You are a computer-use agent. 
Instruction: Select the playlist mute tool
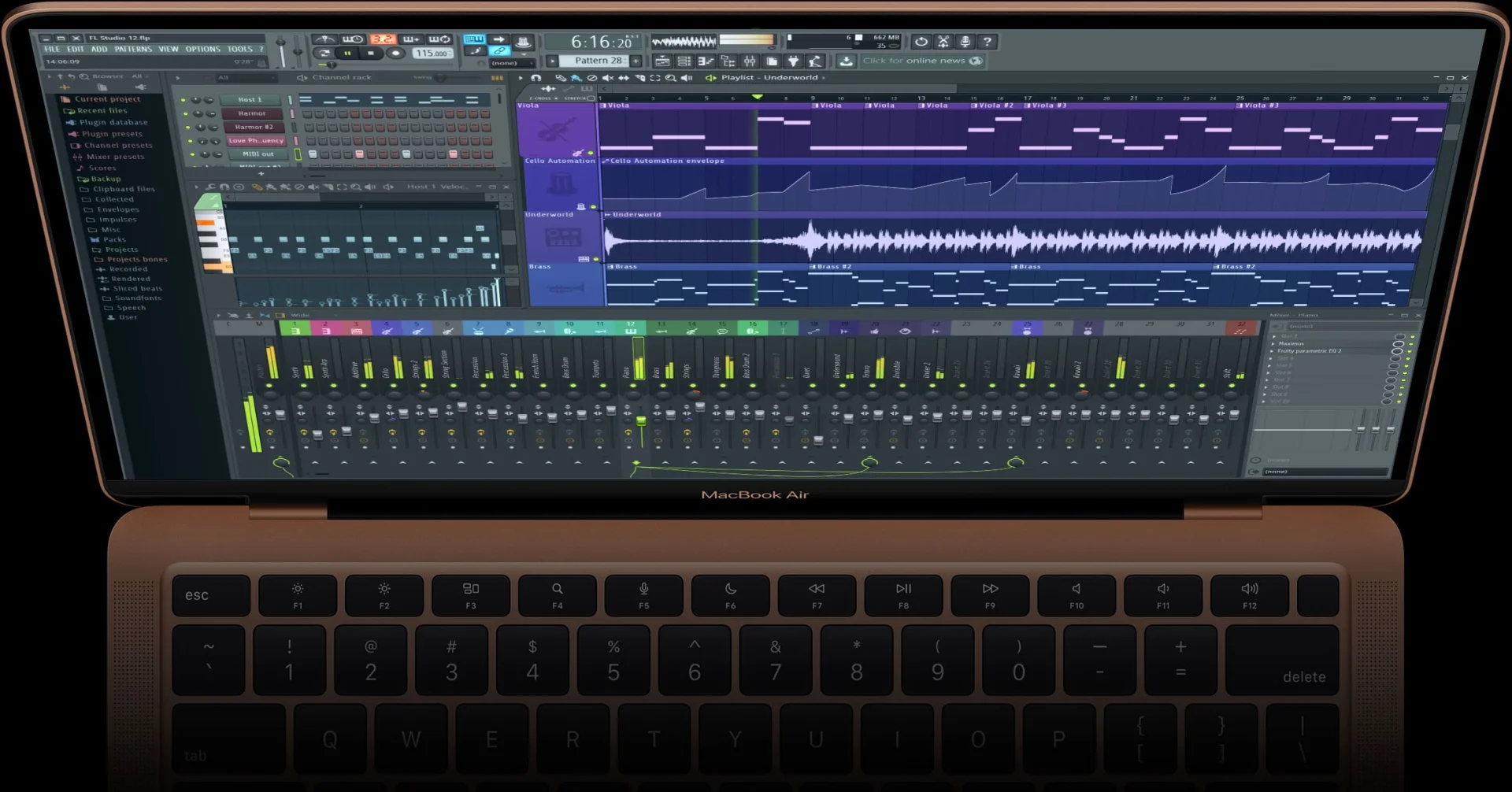[608, 78]
